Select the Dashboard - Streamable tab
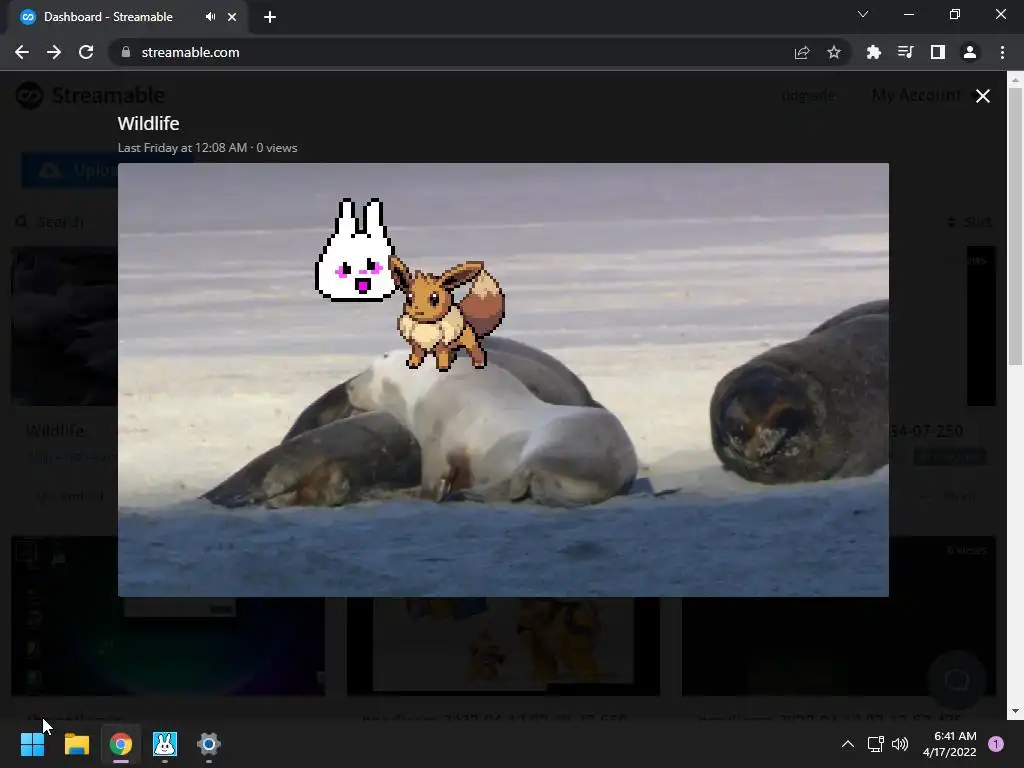The width and height of the screenshot is (1024, 768). [128, 17]
